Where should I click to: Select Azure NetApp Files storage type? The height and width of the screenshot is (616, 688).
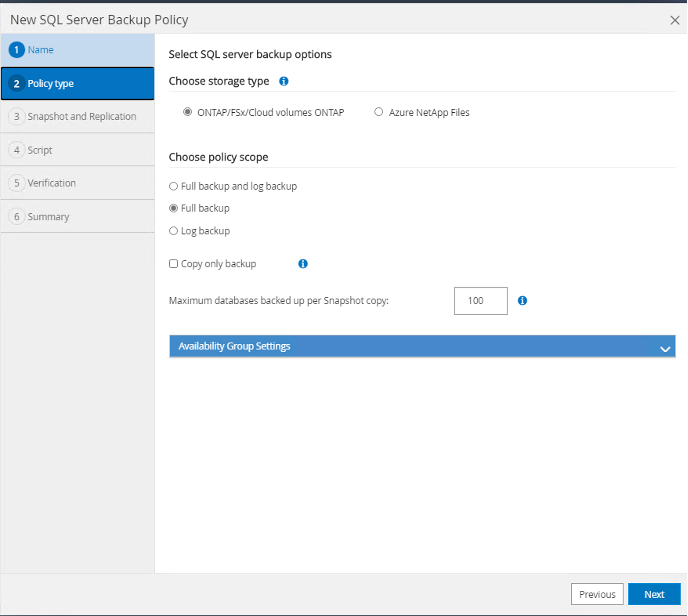coord(378,112)
